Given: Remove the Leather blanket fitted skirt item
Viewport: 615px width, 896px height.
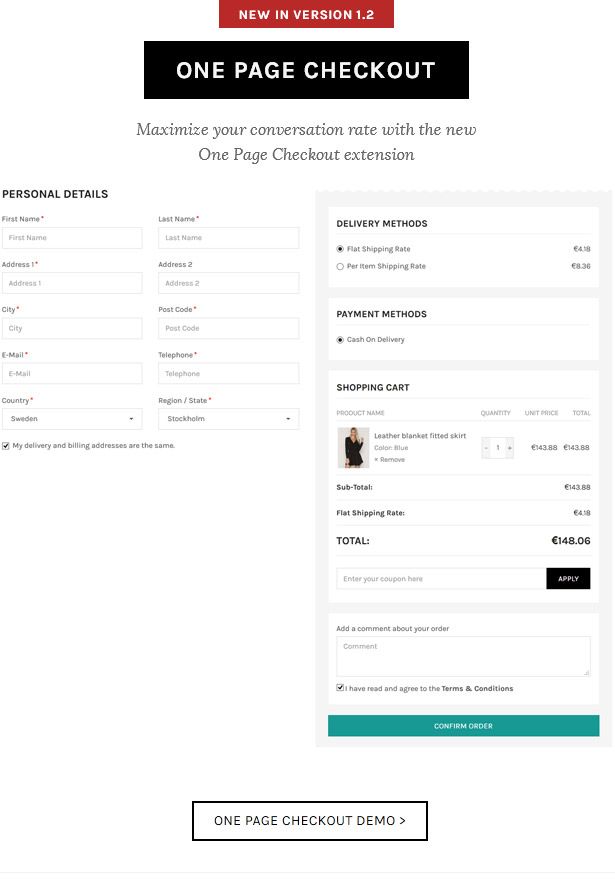Looking at the screenshot, I should (390, 460).
